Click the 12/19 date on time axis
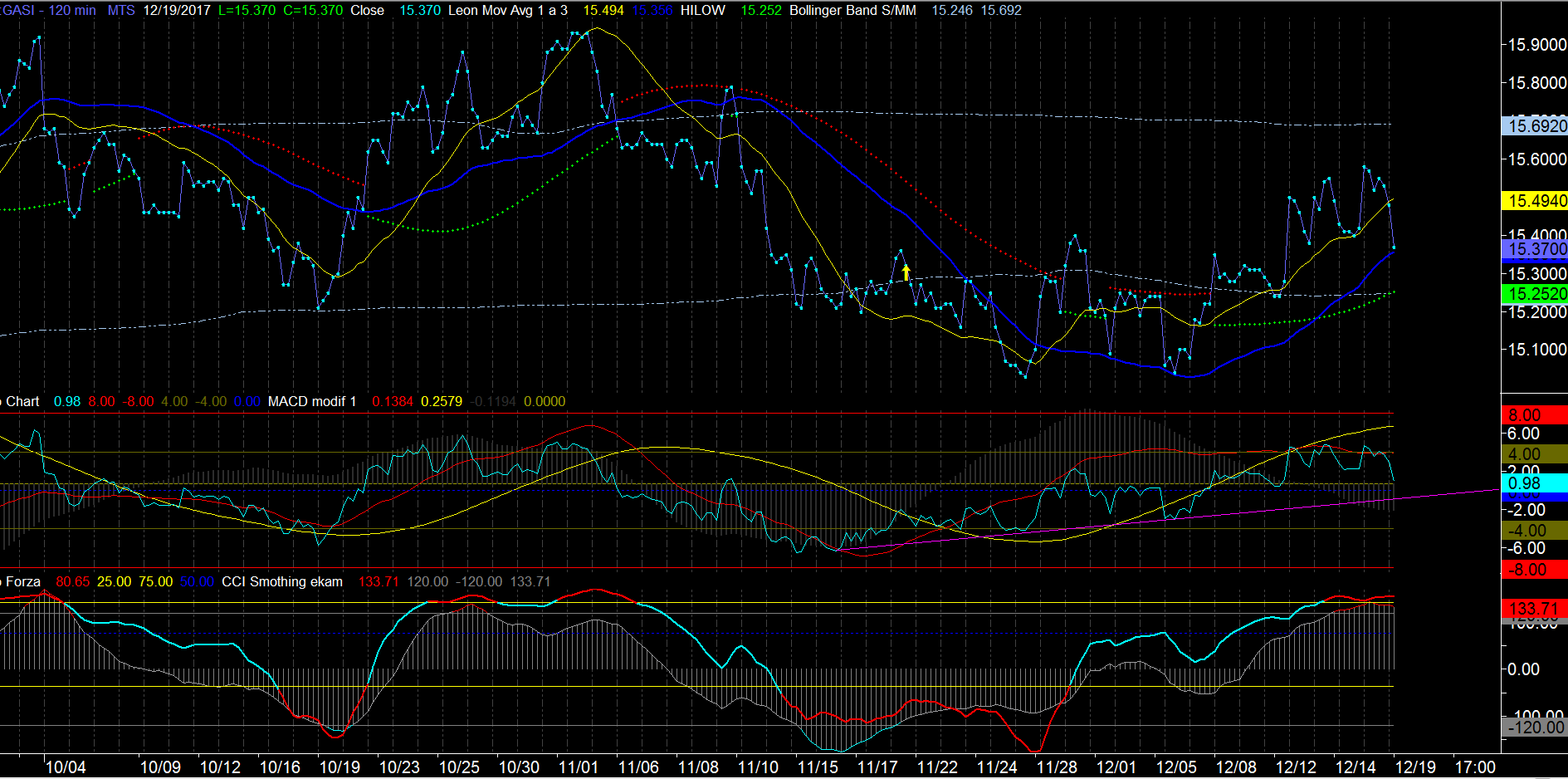 click(x=1415, y=767)
